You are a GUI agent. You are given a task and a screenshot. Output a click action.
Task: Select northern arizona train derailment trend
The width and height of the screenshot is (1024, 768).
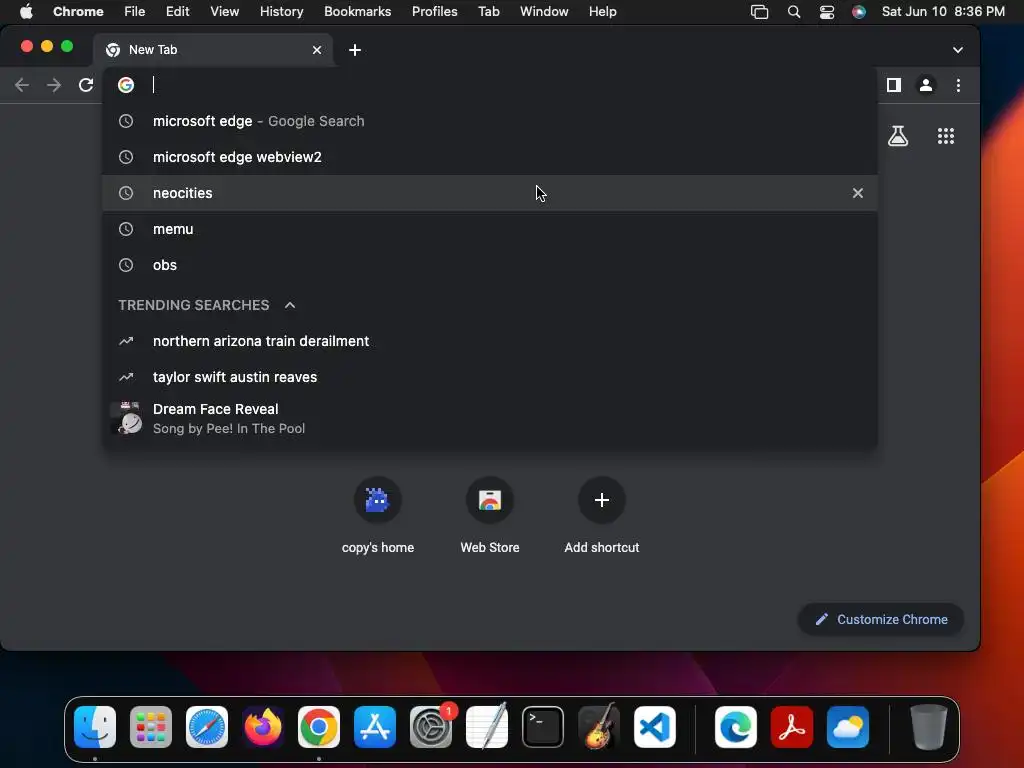pyautogui.click(x=490, y=341)
